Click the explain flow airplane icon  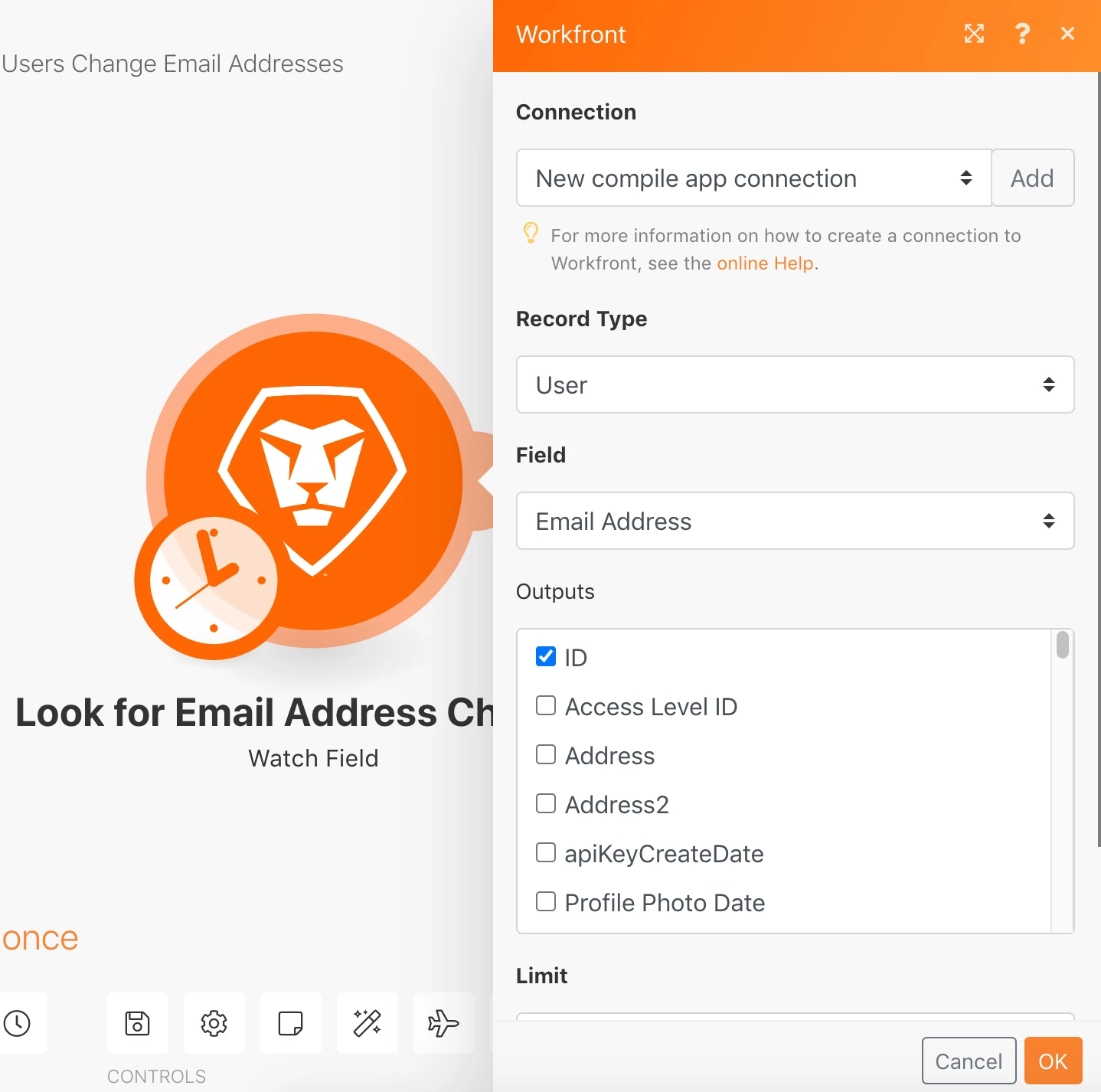tap(444, 1023)
